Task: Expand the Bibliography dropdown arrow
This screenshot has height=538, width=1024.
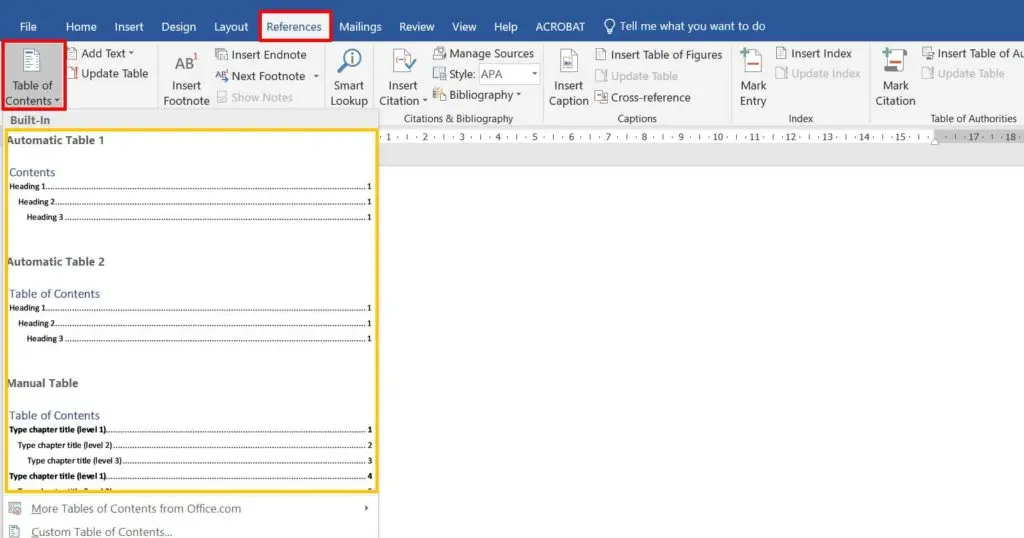Action: point(519,95)
